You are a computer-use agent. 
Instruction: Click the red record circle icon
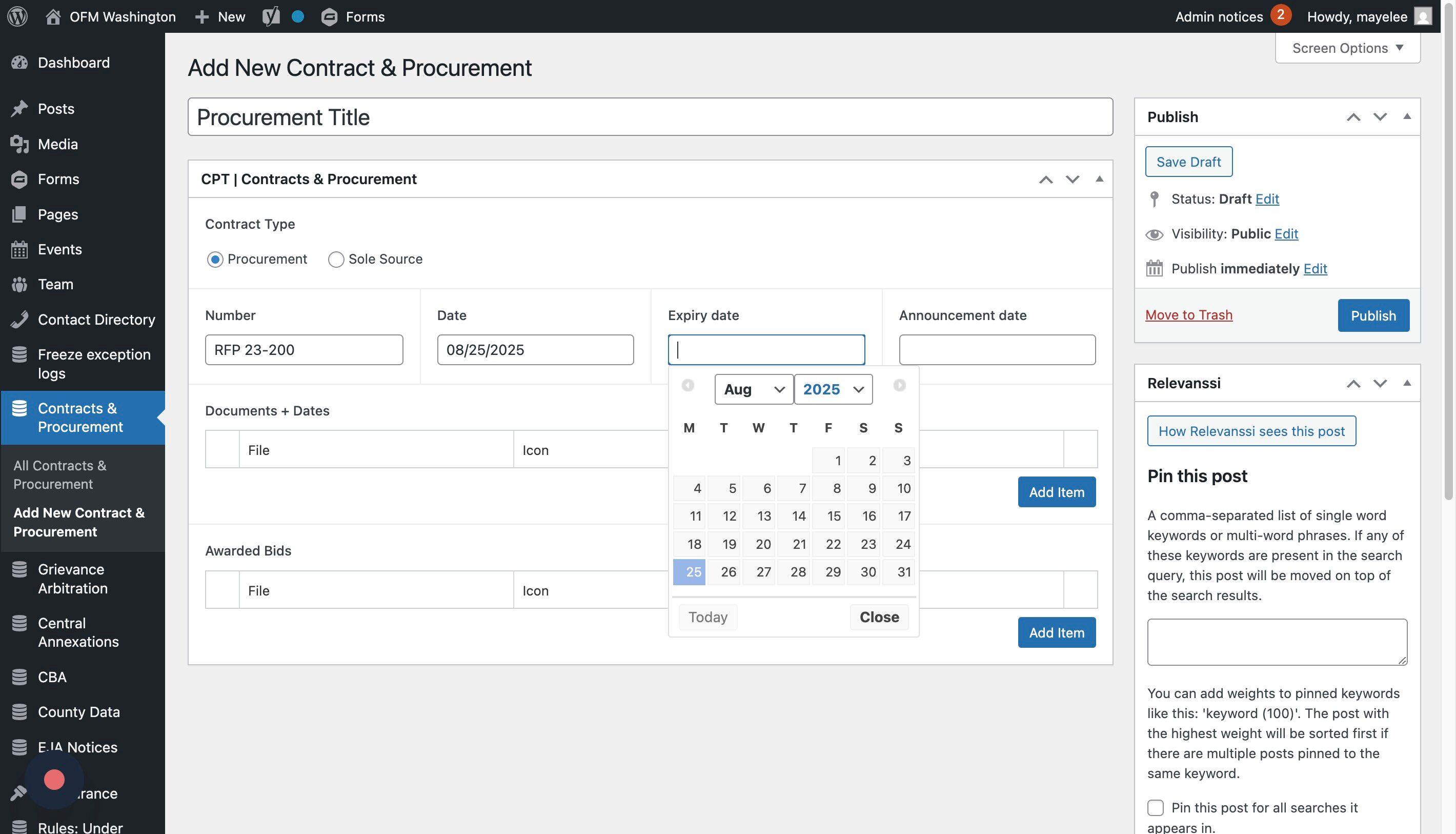coord(54,780)
